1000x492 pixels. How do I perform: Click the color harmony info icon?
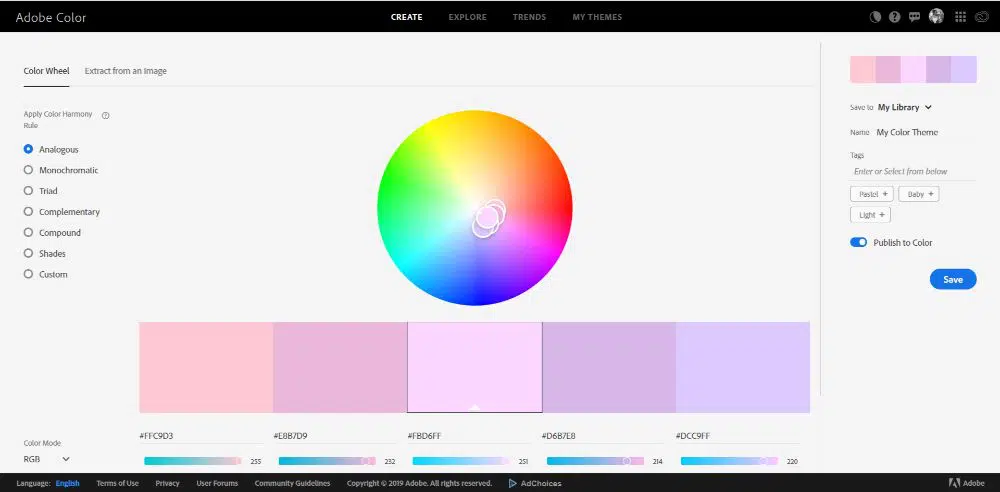pyautogui.click(x=106, y=115)
